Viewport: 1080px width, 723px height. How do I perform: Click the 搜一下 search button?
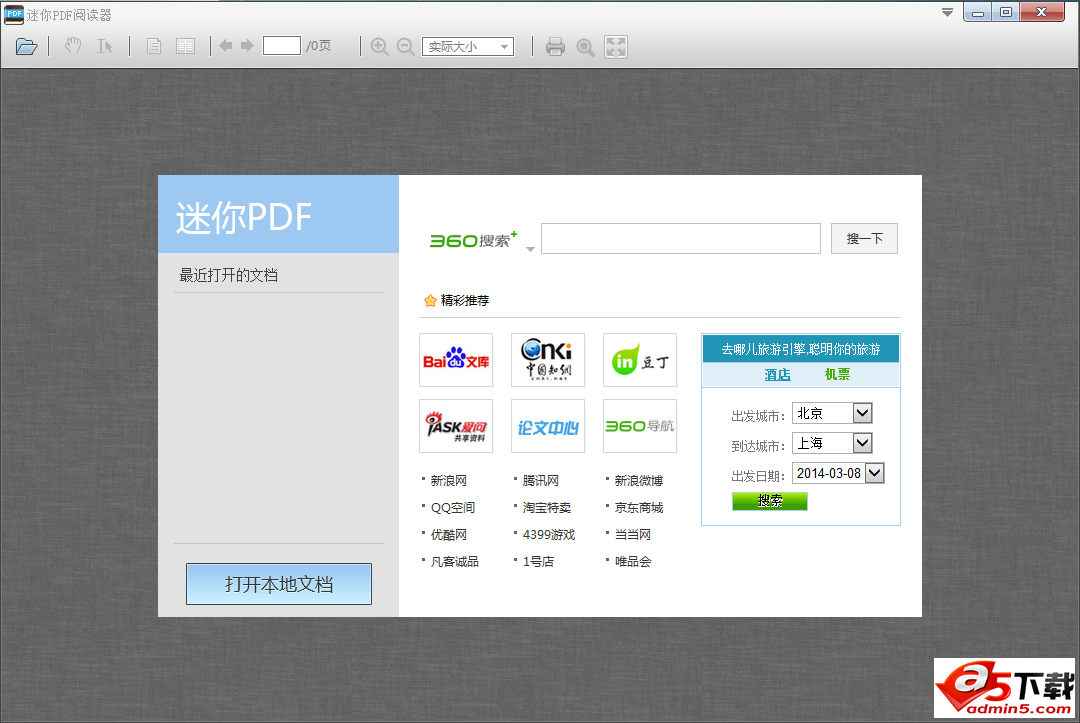tap(863, 238)
